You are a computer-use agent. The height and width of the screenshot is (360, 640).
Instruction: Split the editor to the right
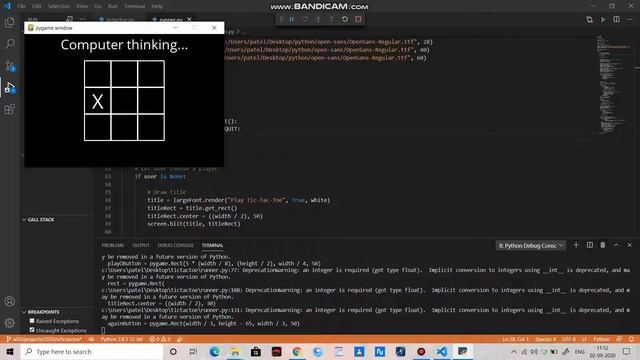[x=616, y=19]
